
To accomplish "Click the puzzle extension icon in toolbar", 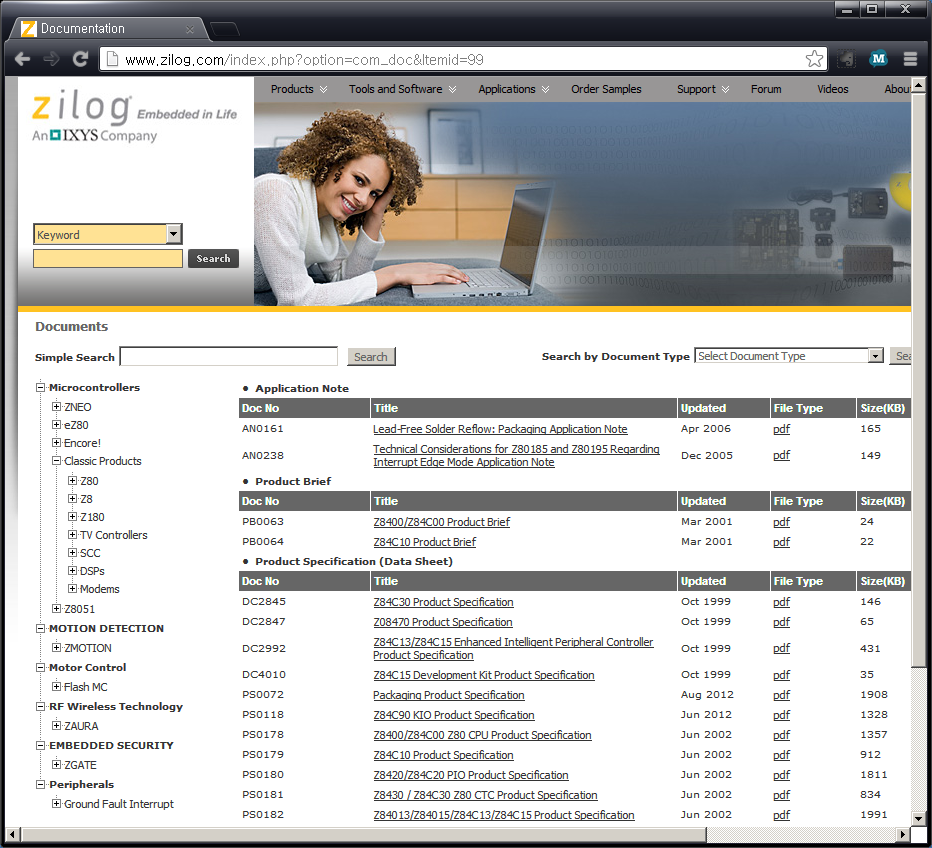I will coord(846,59).
